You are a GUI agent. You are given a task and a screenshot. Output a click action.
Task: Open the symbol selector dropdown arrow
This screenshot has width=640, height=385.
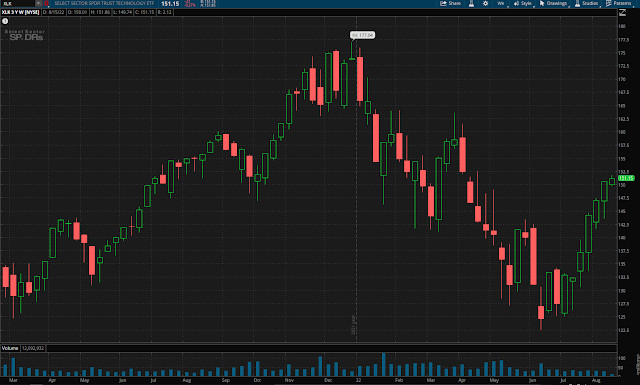pyautogui.click(x=38, y=3)
